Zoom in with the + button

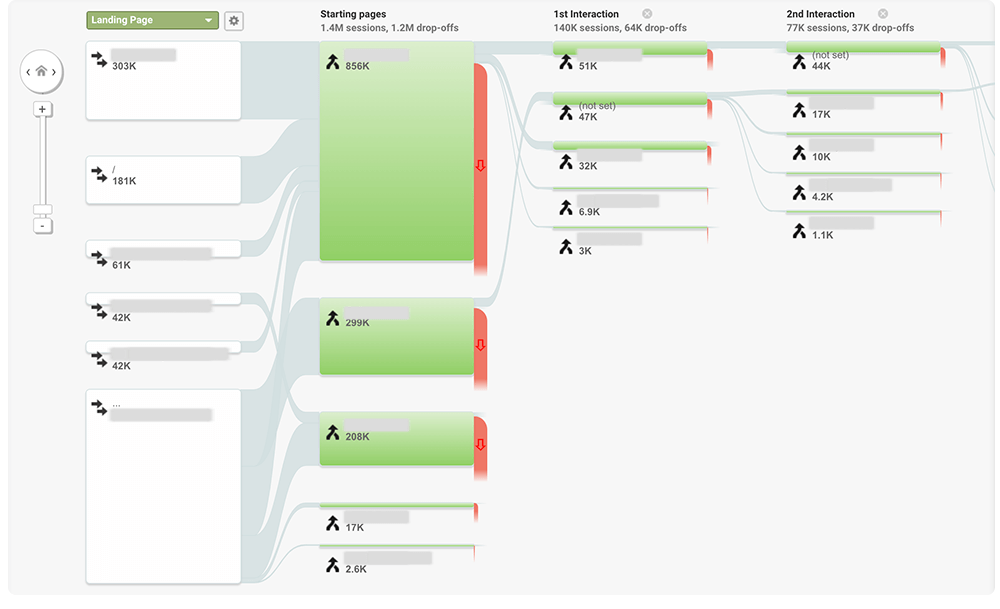pyautogui.click(x=42, y=108)
